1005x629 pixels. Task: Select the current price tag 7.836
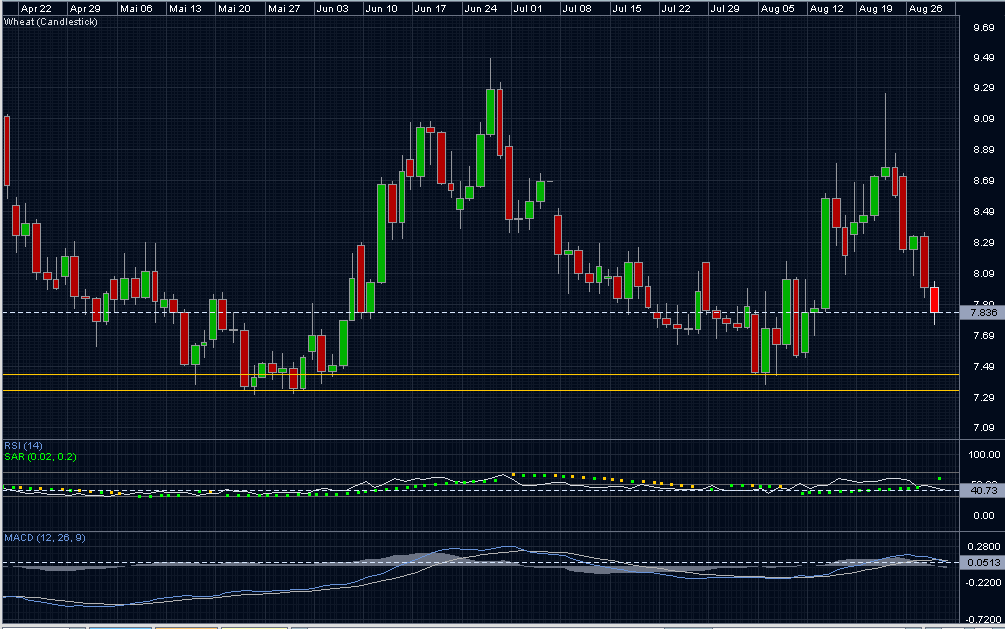click(x=983, y=313)
